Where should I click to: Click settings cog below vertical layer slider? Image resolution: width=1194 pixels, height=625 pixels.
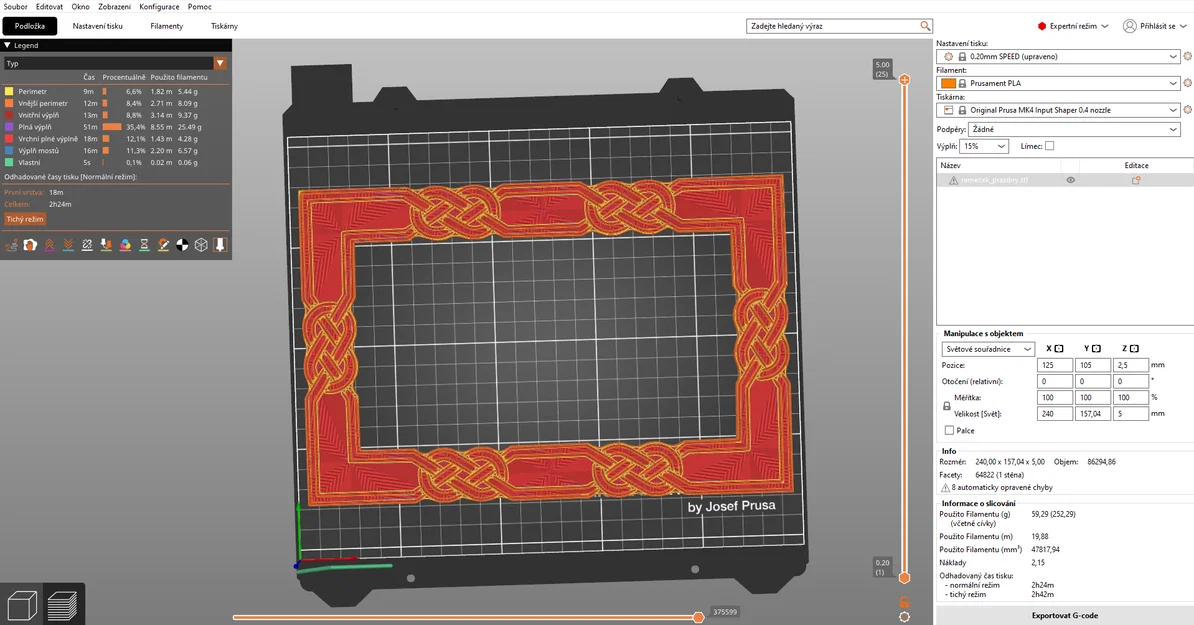905,617
